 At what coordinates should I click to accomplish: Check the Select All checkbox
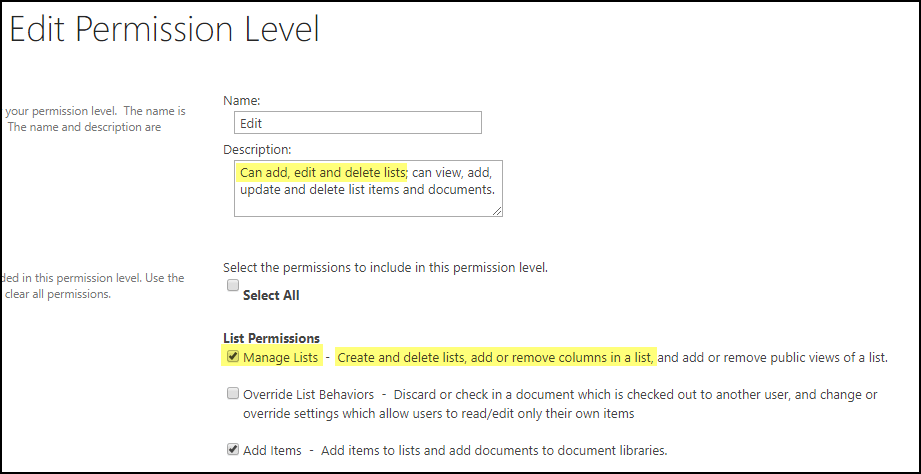coord(232,285)
